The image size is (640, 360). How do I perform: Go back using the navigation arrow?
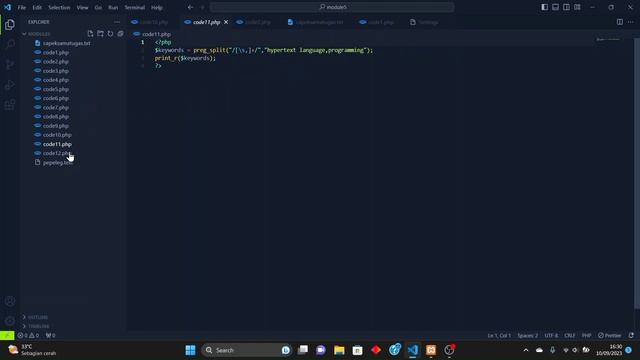point(190,7)
